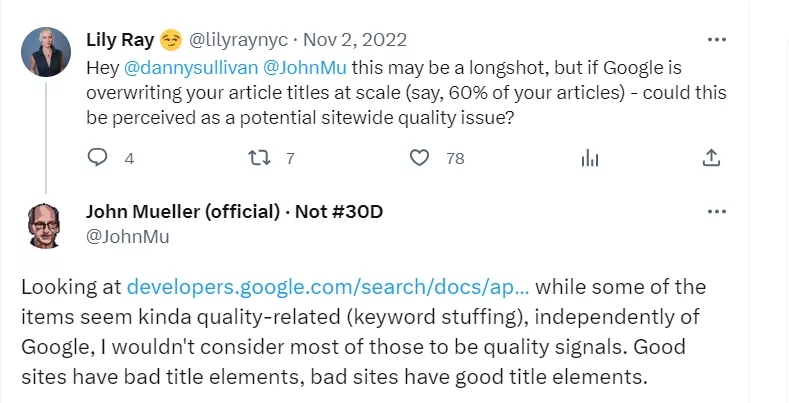Screen dimensions: 789x403
Task: Click the share upload icon on tweet
Action: coord(711,157)
